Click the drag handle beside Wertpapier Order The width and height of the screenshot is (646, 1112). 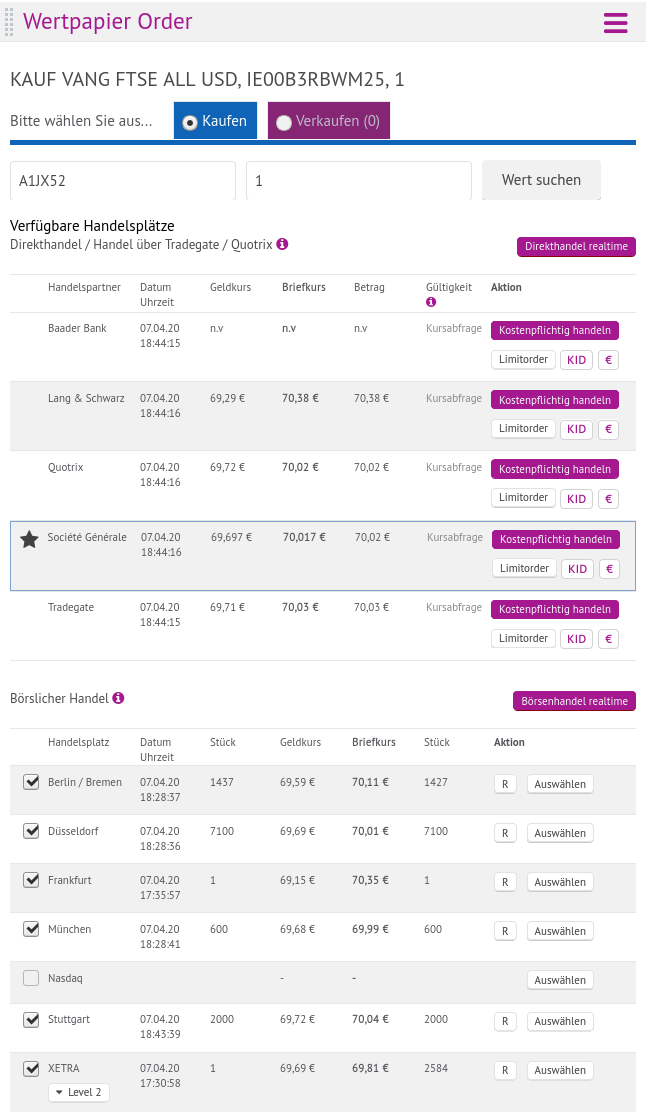click(9, 21)
